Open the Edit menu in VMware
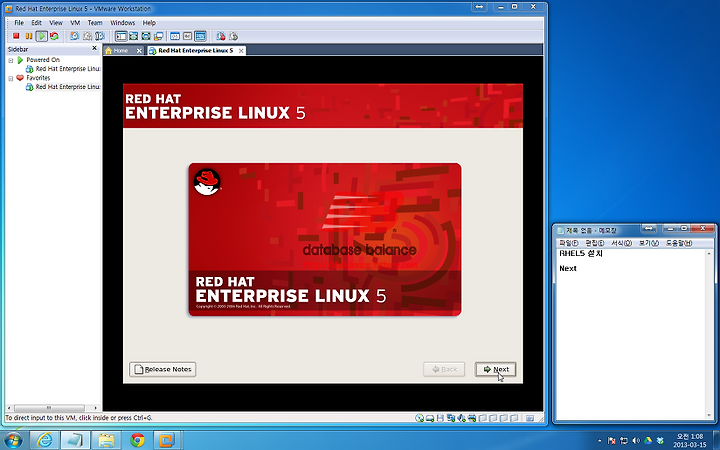Viewport: 720px width, 450px height. (36, 22)
